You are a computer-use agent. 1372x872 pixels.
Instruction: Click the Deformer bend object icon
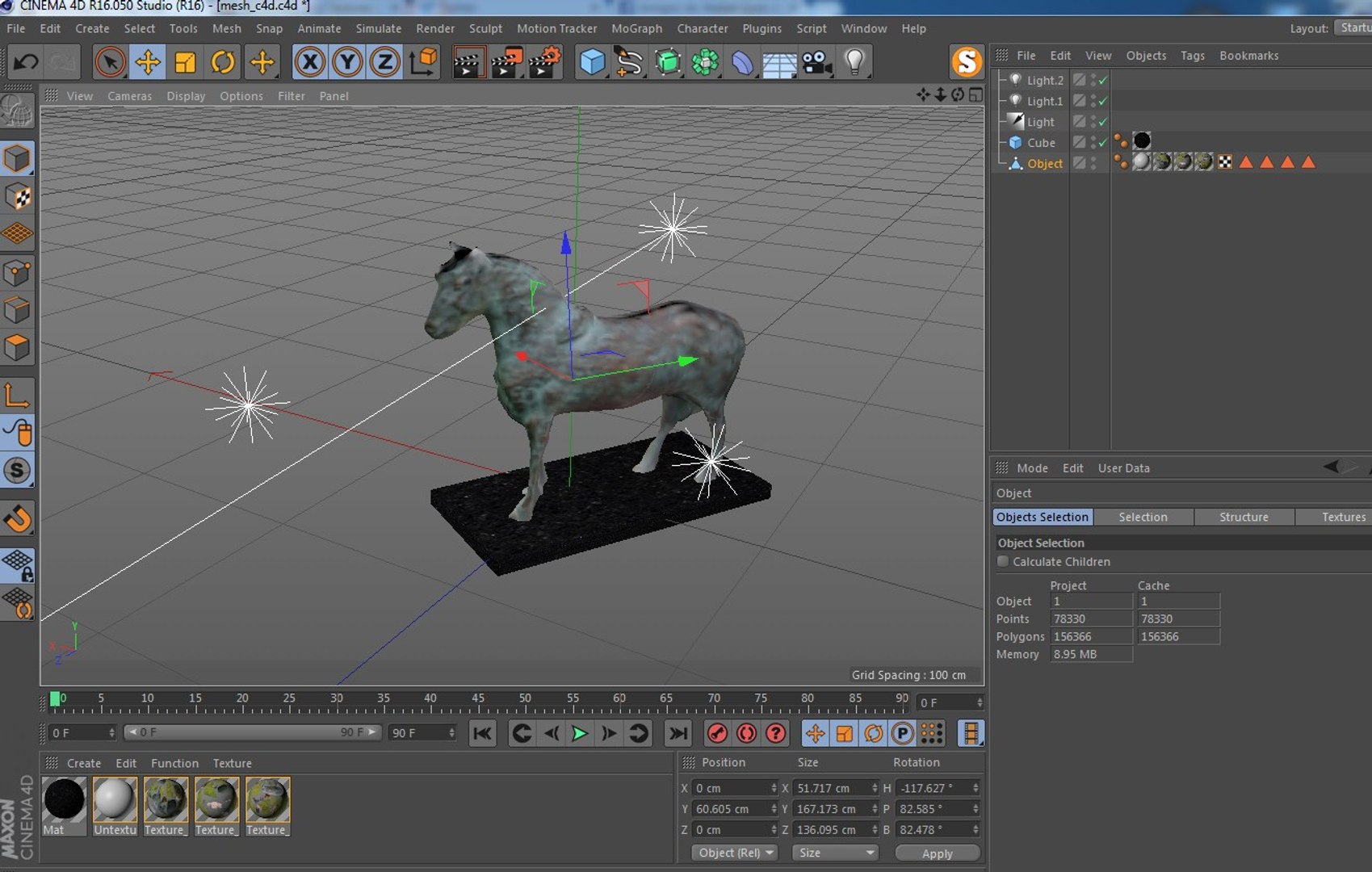742,62
